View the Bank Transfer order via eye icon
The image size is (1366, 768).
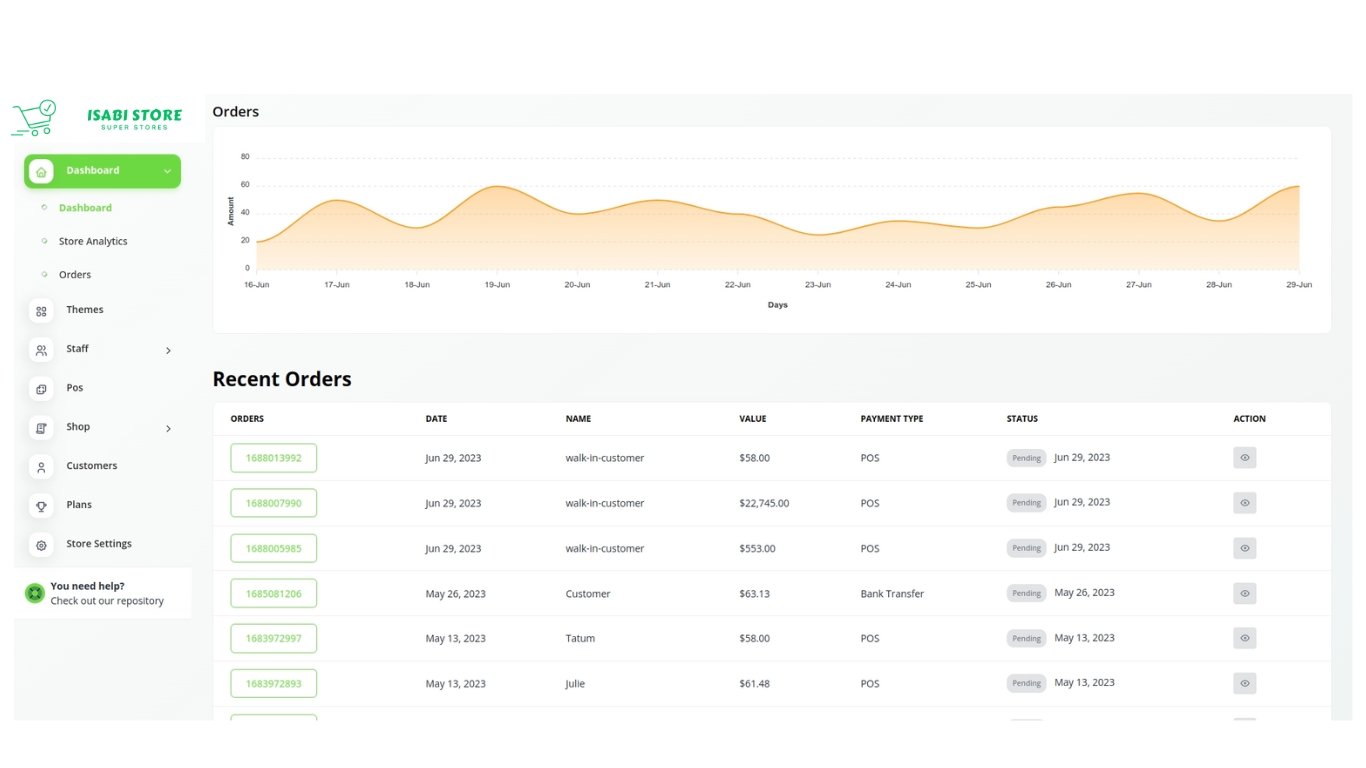pyautogui.click(x=1244, y=593)
